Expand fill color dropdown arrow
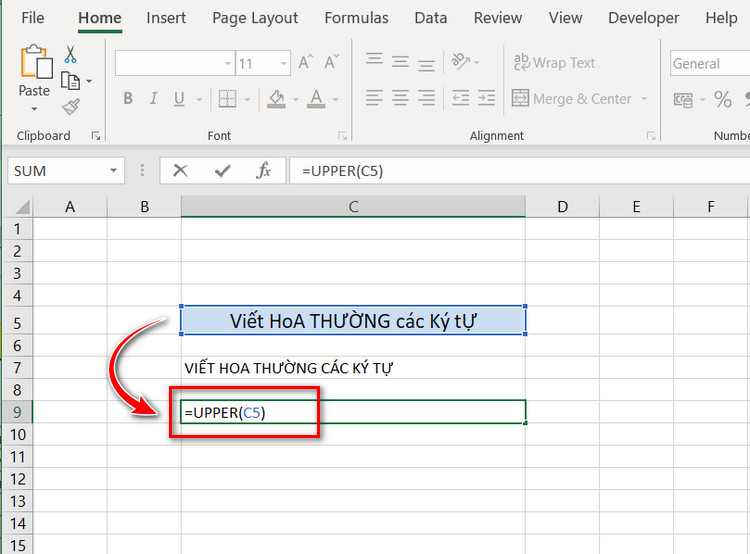The image size is (750, 554). point(295,100)
